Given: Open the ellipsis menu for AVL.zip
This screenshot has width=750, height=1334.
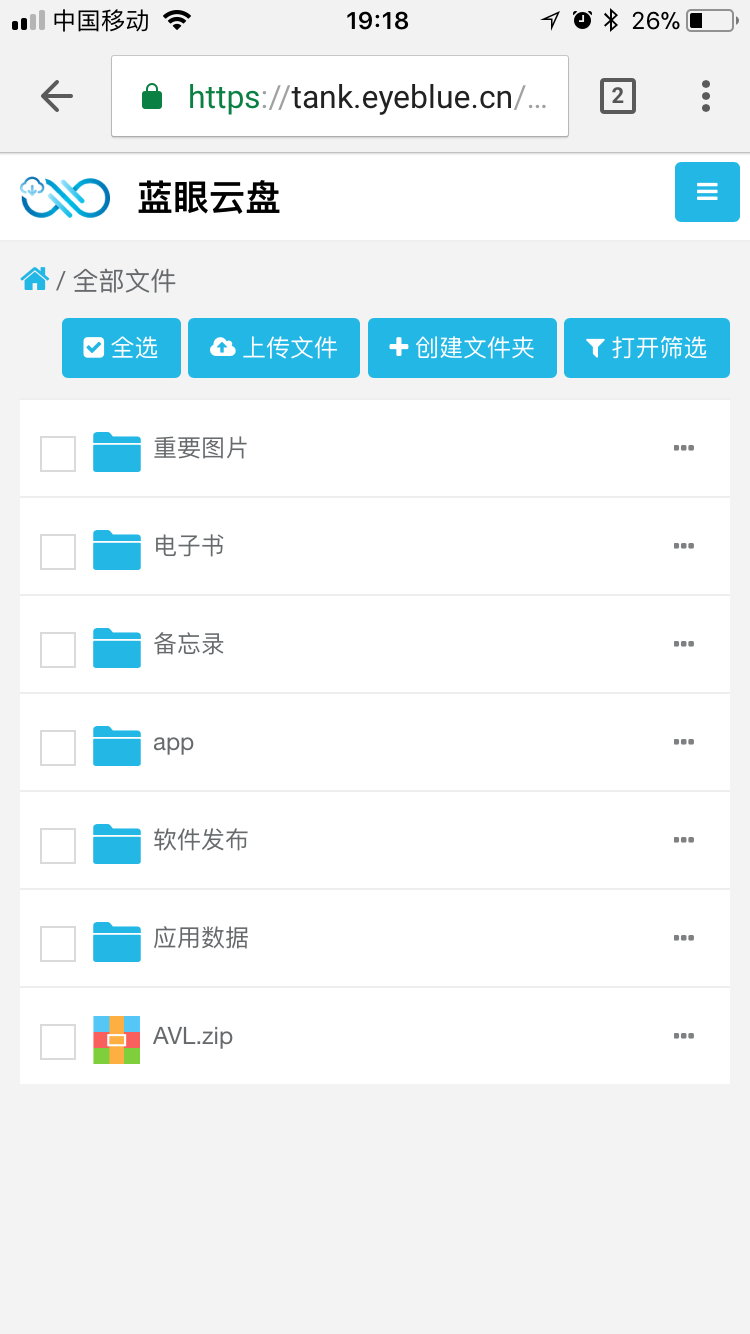Looking at the screenshot, I should pos(684,1036).
